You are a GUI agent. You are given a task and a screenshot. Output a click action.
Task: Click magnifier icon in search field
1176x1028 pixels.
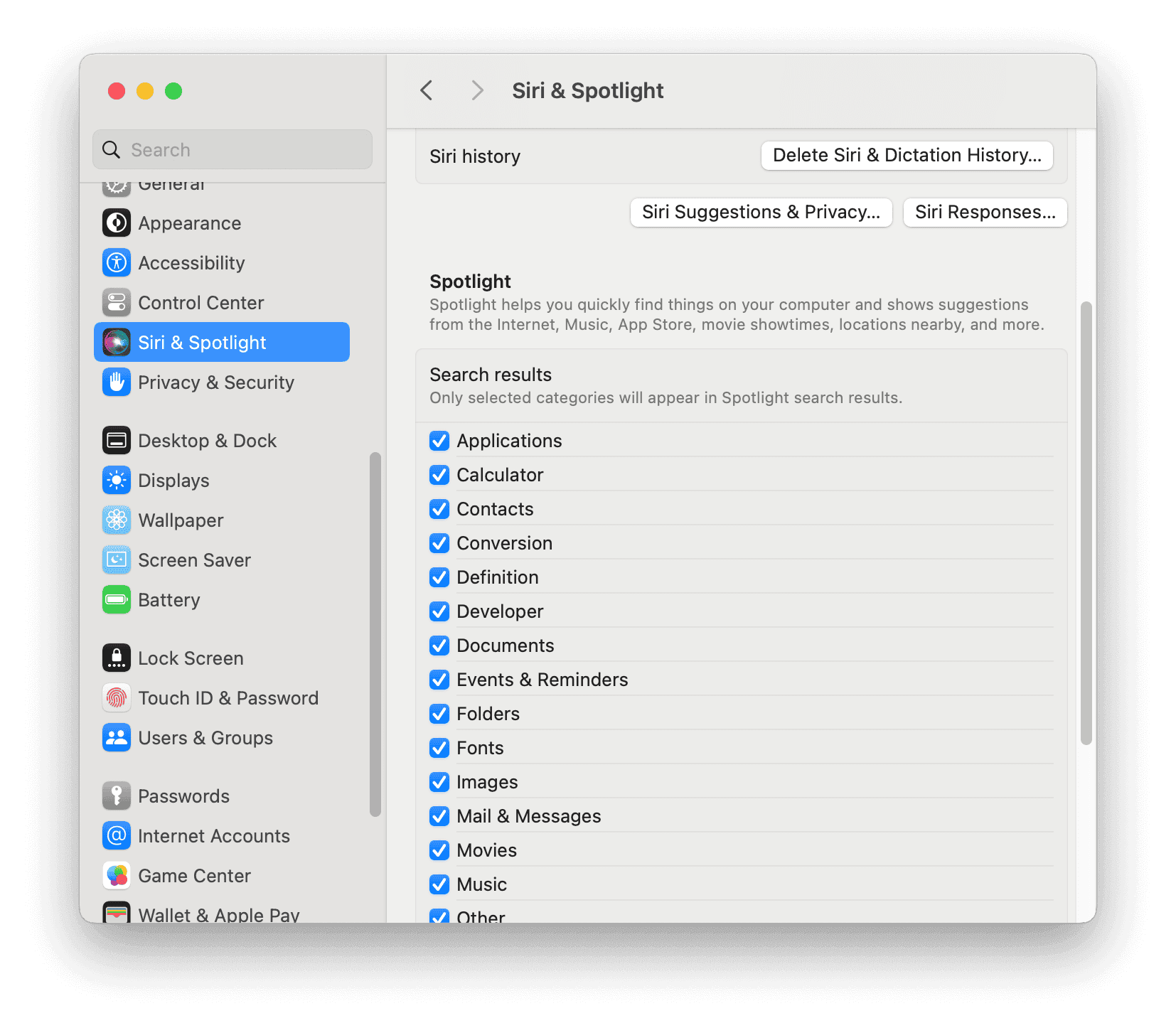tap(112, 150)
